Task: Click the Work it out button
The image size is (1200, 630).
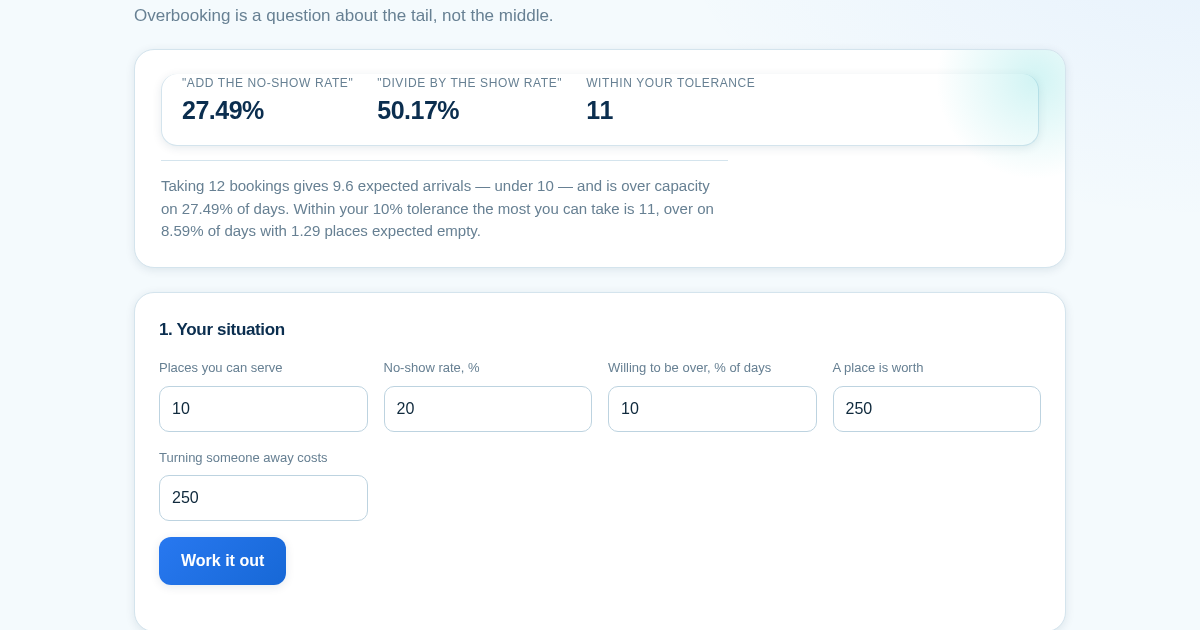Action: [222, 561]
